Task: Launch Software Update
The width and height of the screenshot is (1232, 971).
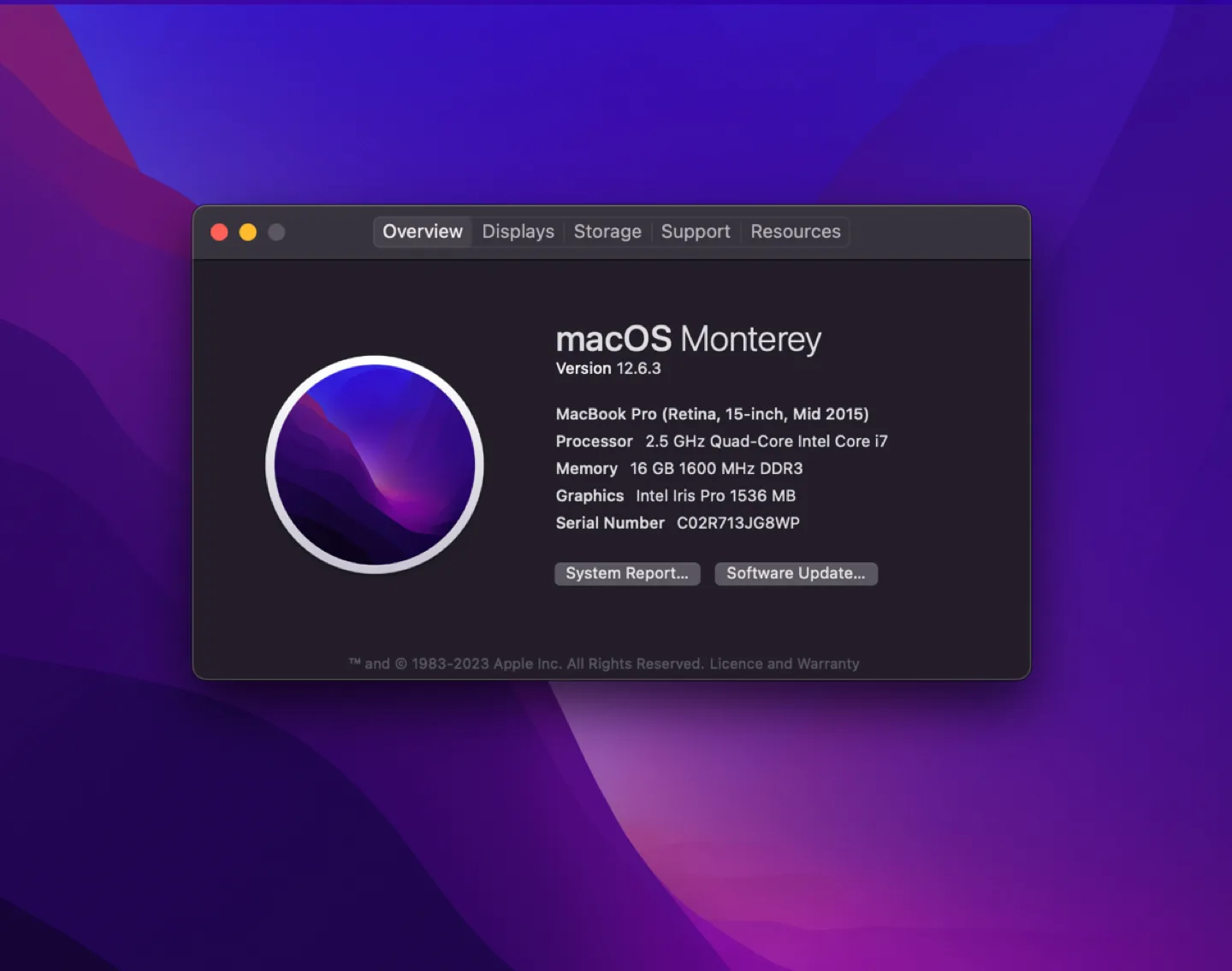Action: [796, 573]
